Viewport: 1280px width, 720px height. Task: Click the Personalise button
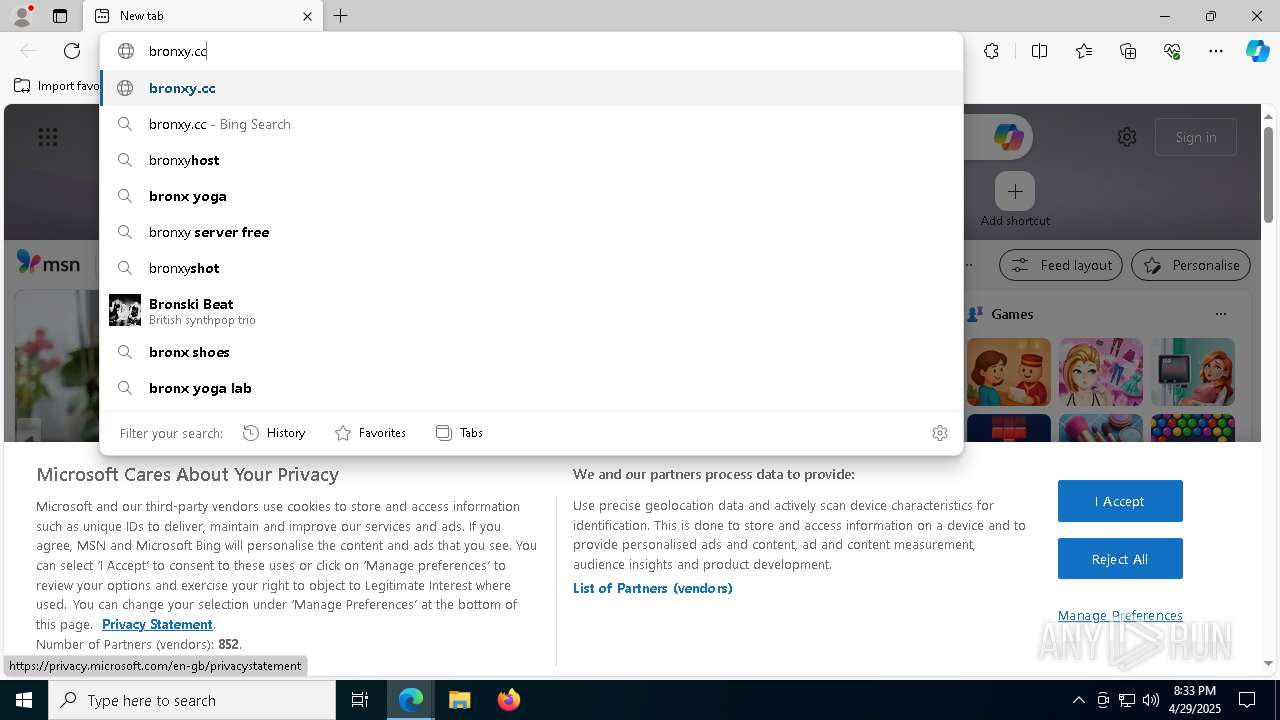tap(1191, 265)
